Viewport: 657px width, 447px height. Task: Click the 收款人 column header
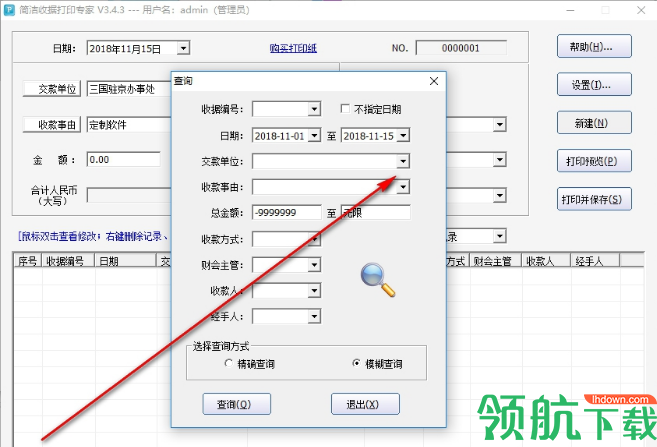click(x=546, y=261)
